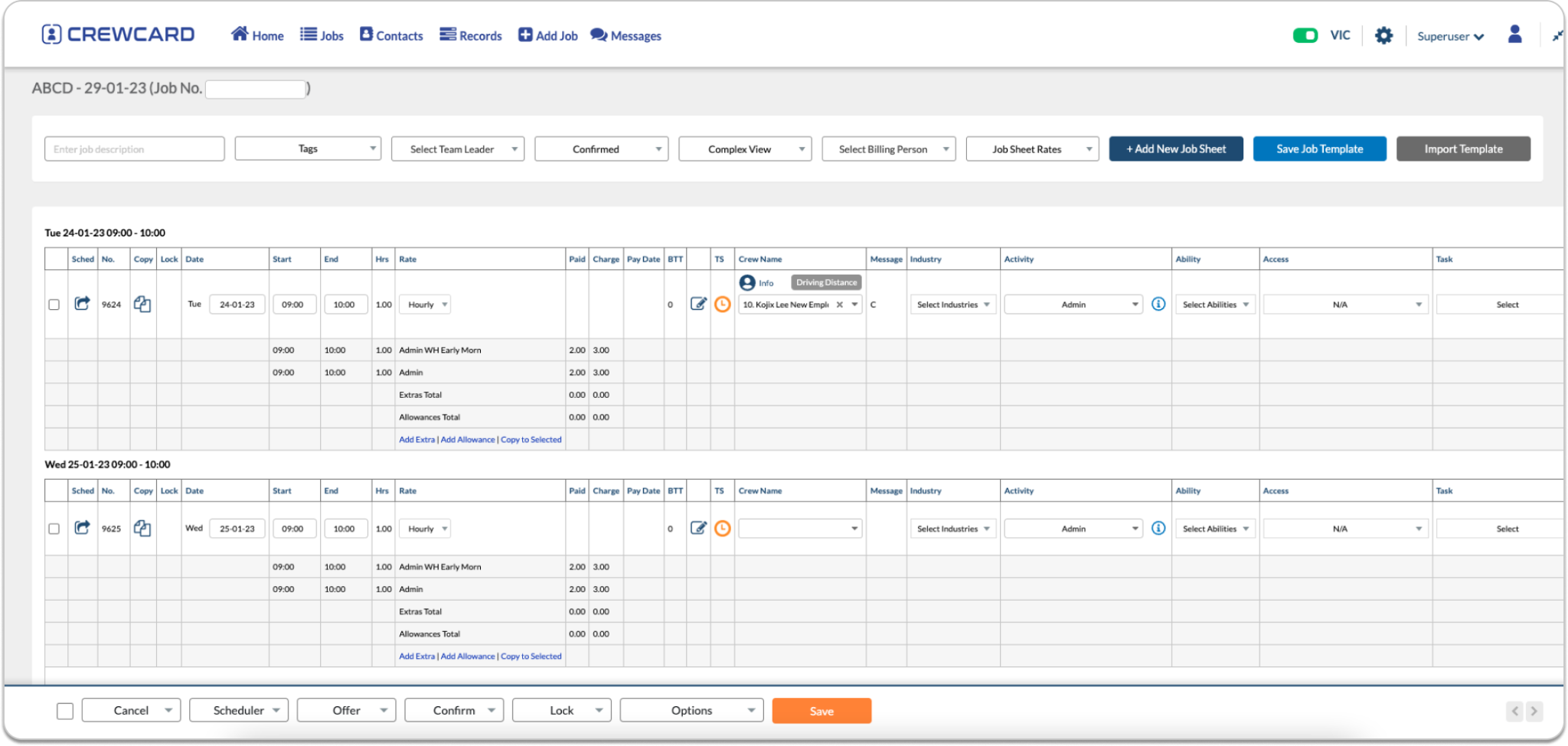Click the share icon for job sheet 9624

pyautogui.click(x=82, y=304)
